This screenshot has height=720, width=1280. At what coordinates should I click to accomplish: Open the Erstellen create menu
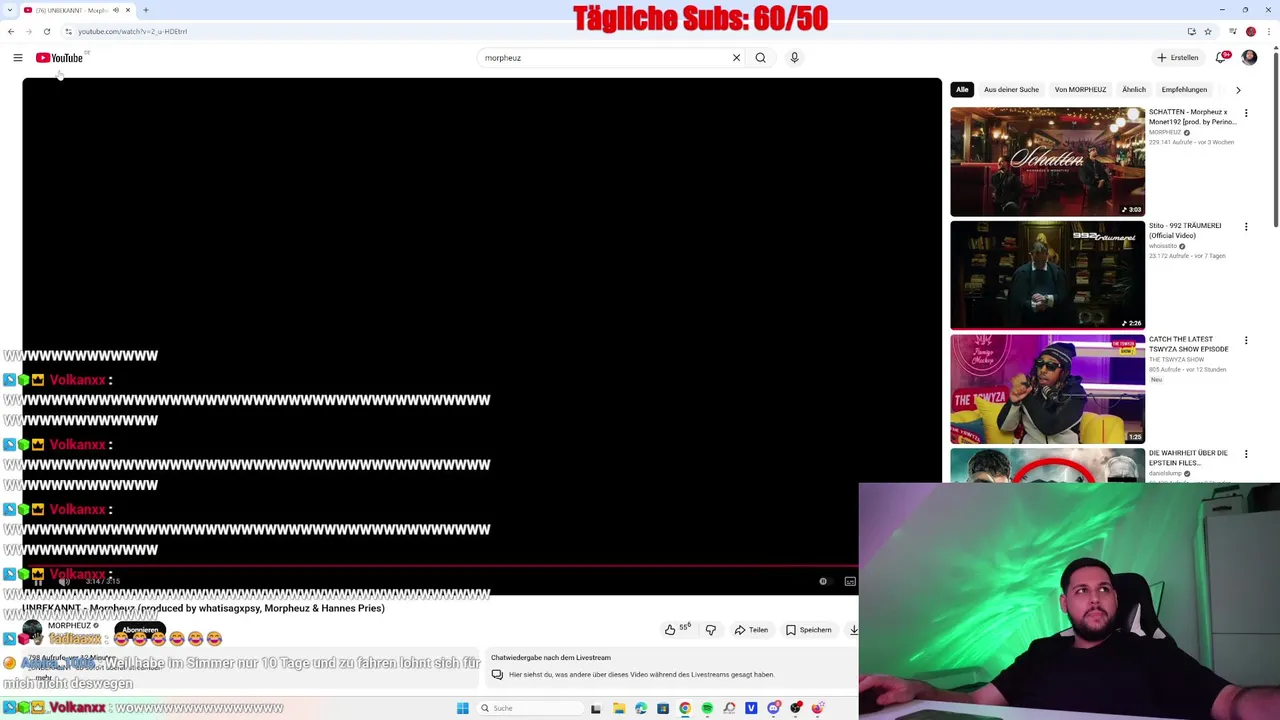coord(1178,58)
